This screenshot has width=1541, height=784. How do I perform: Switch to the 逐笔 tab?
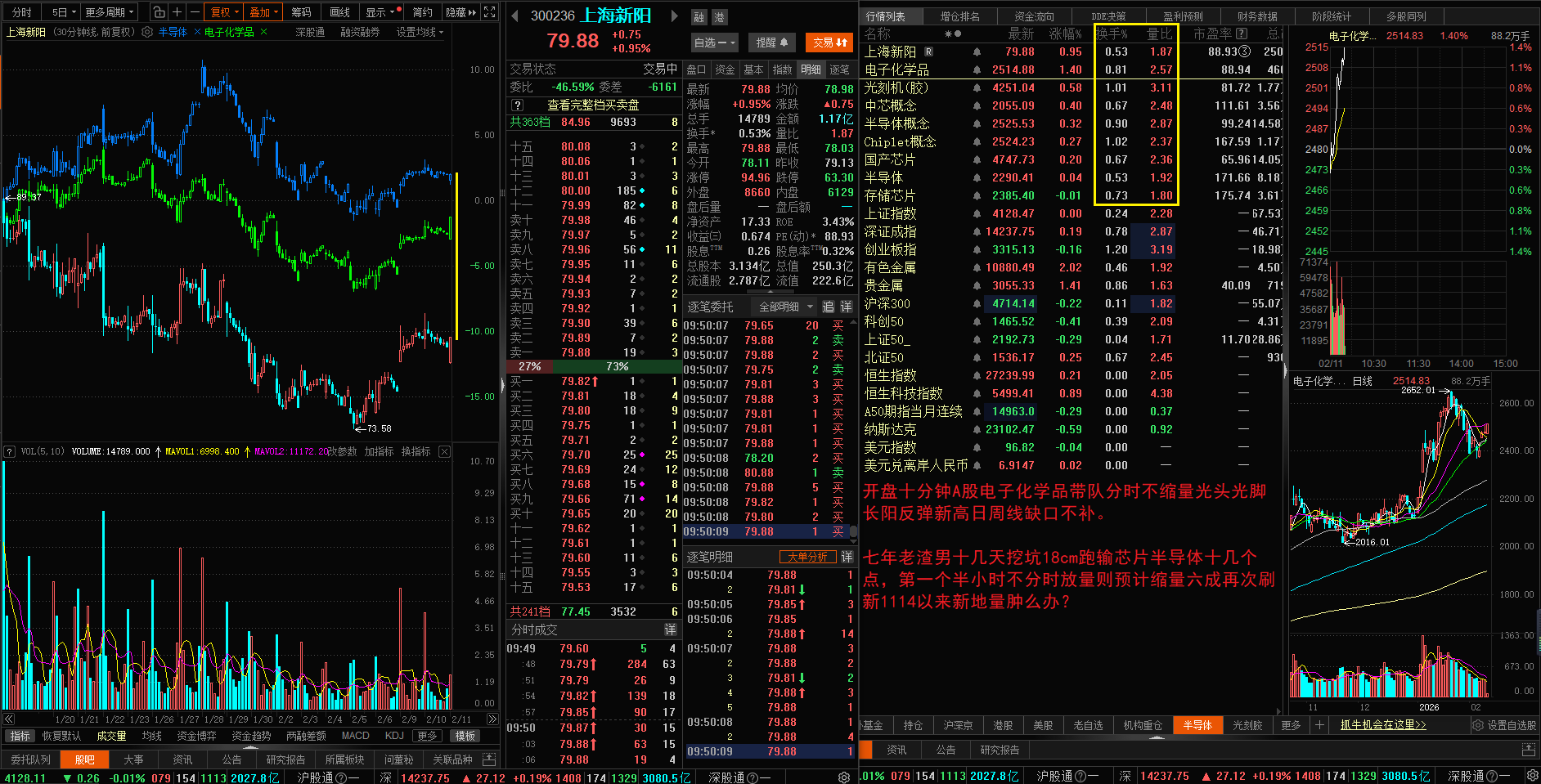click(839, 69)
